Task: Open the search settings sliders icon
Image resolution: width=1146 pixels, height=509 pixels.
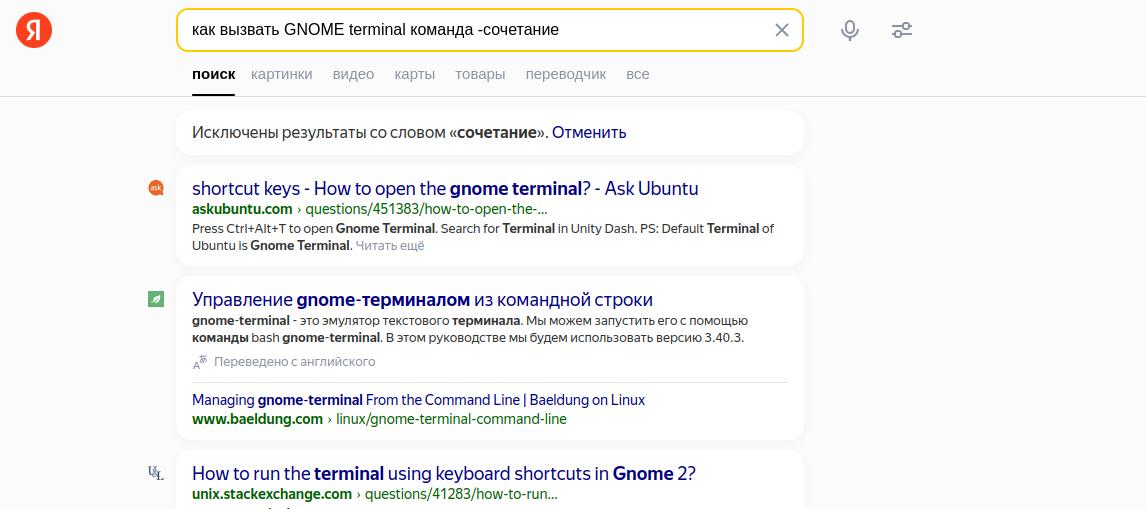Action: 902,30
